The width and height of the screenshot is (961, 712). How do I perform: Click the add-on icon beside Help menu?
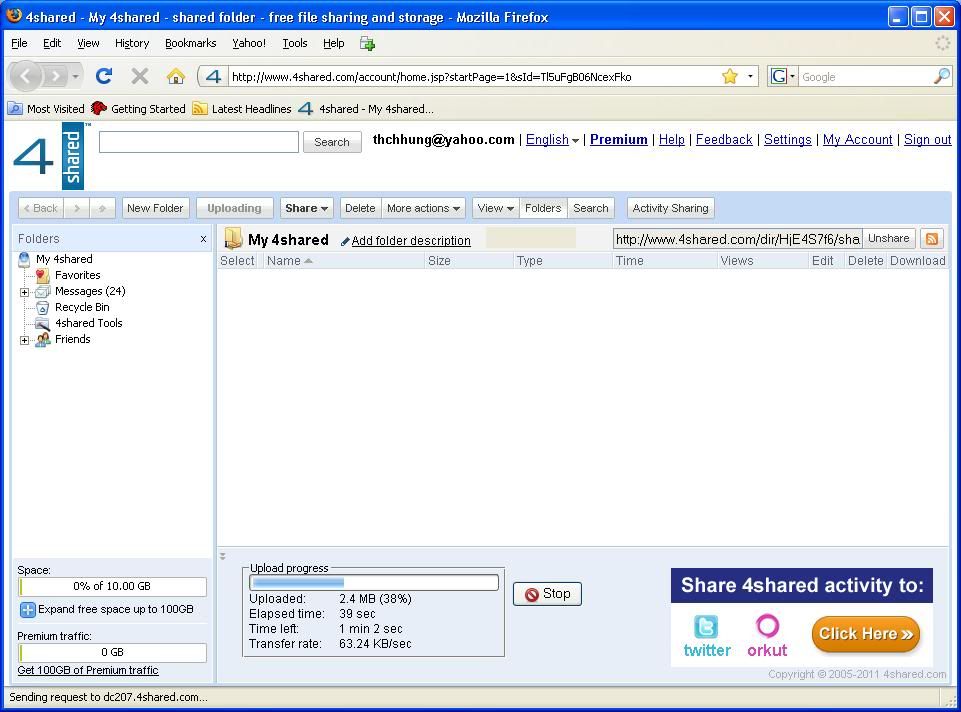[x=367, y=44]
